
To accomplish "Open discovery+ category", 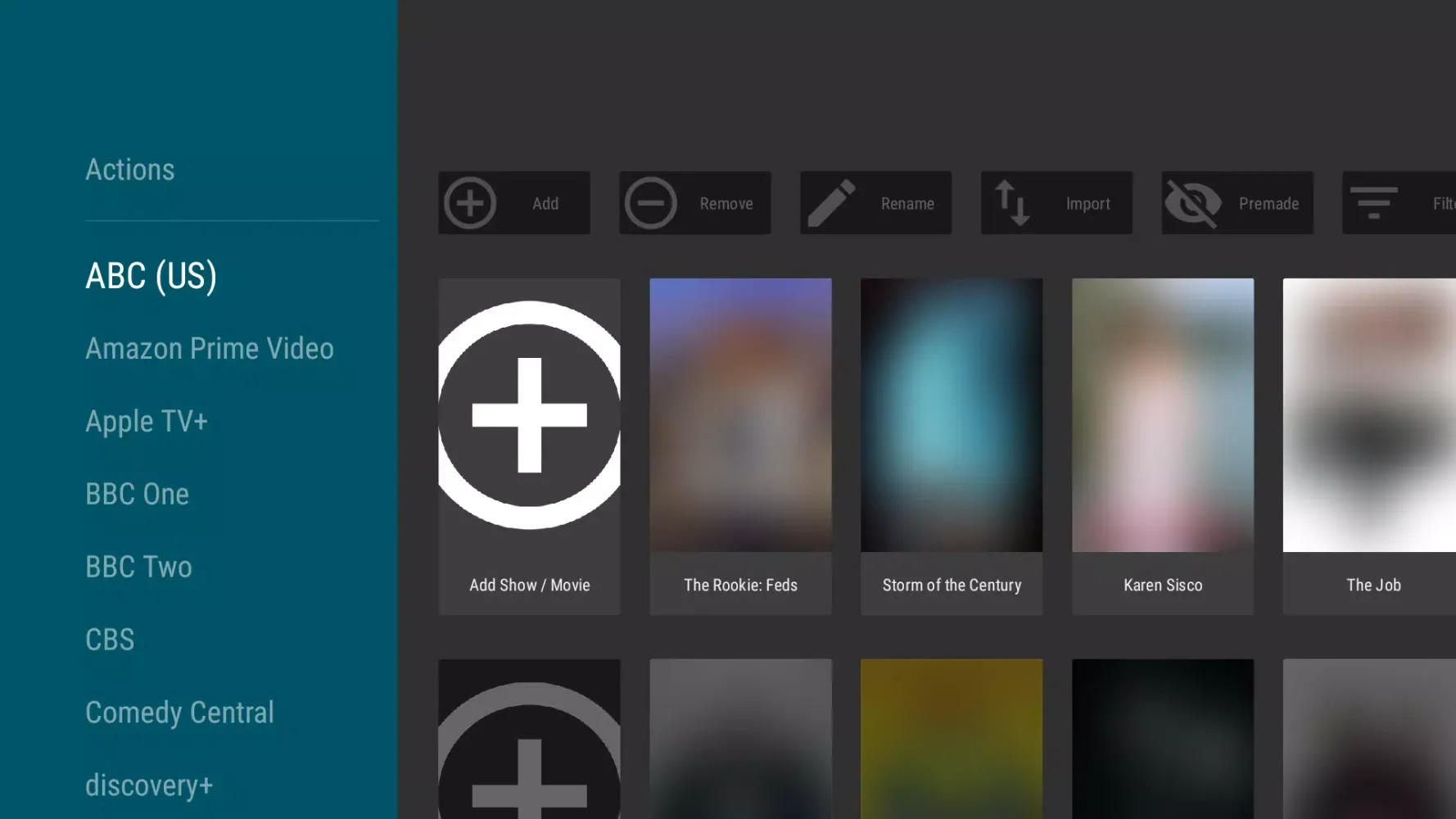I will coord(149,785).
